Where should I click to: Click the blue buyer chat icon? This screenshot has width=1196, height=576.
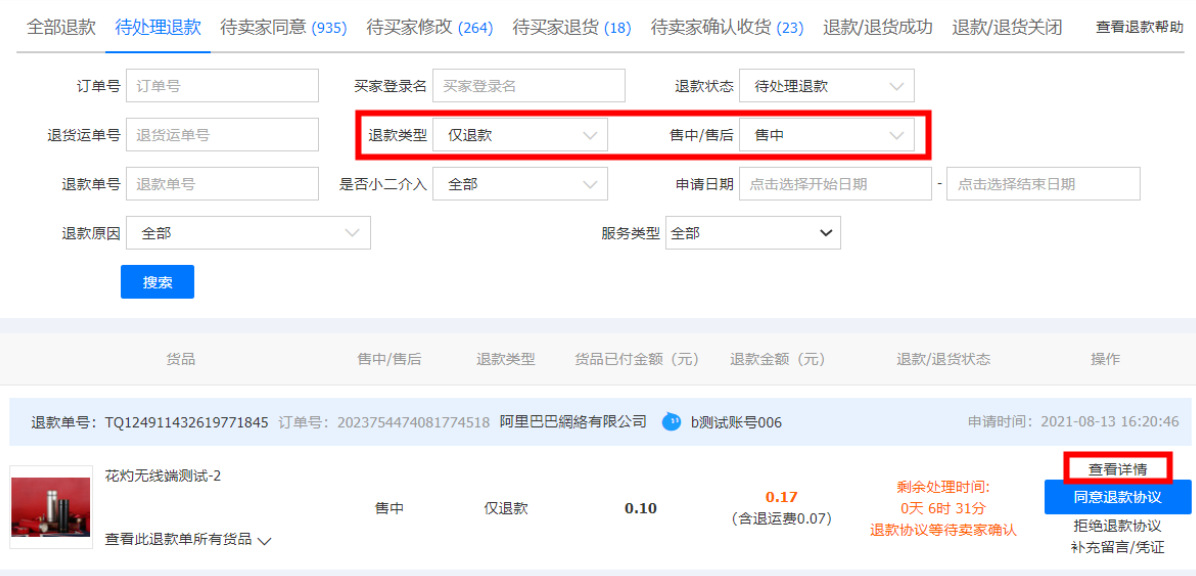coord(672,422)
